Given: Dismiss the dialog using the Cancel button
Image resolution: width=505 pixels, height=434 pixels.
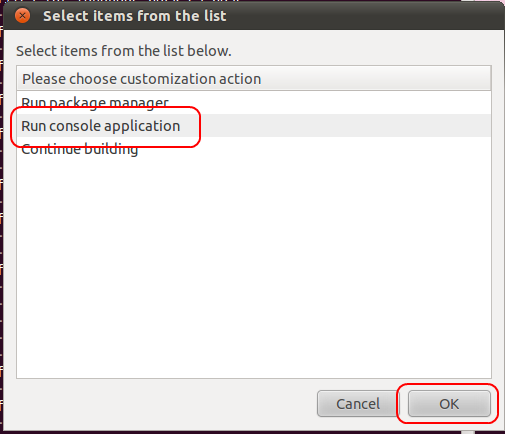Looking at the screenshot, I should pyautogui.click(x=358, y=404).
